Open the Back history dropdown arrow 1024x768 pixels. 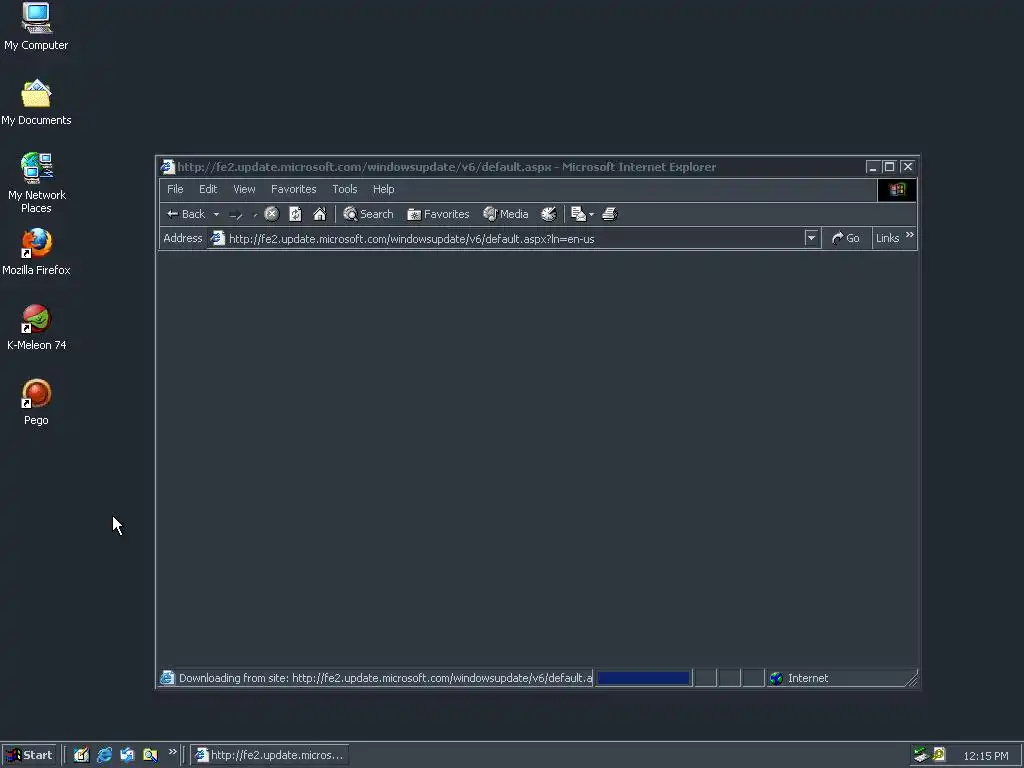click(216, 214)
